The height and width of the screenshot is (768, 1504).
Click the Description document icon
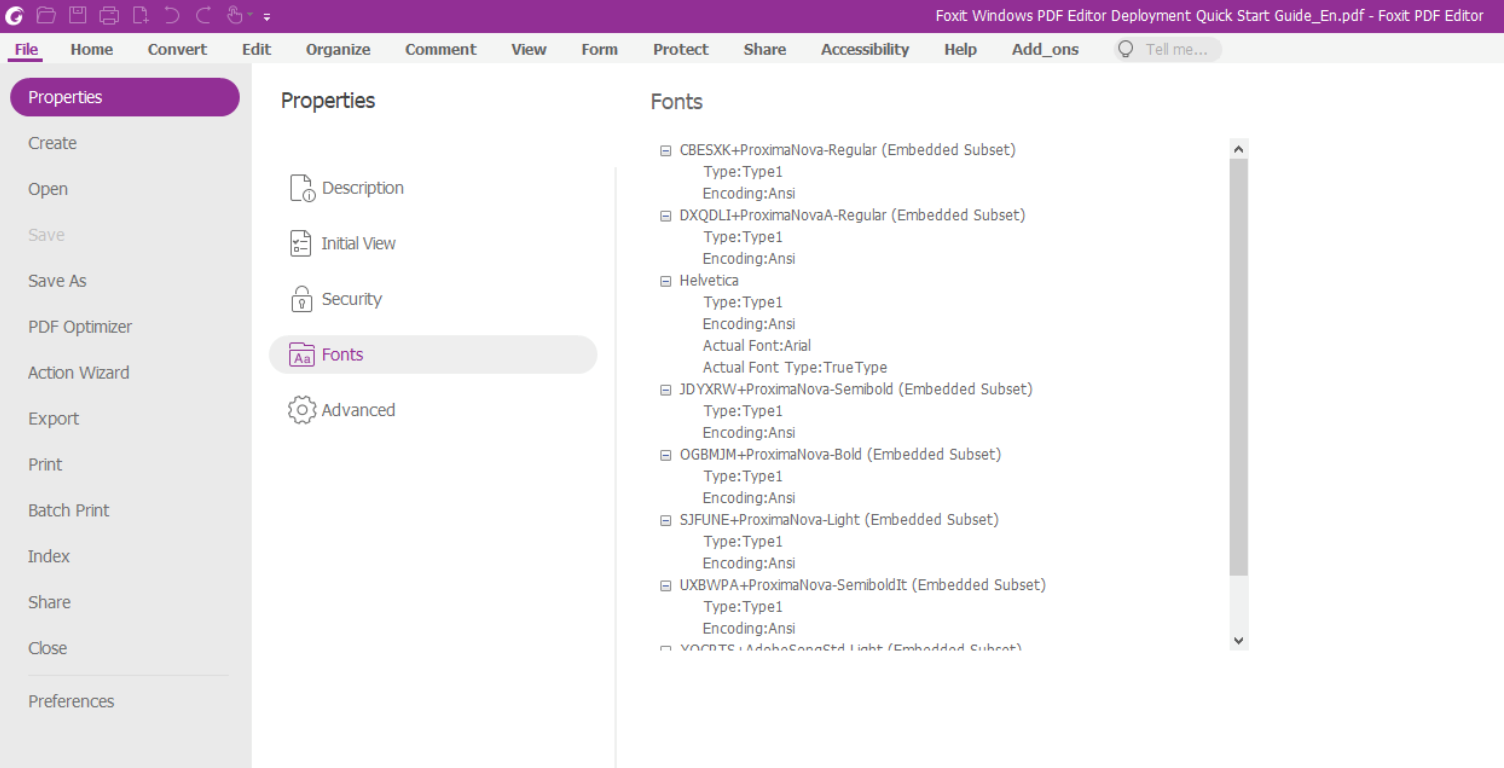(x=302, y=188)
